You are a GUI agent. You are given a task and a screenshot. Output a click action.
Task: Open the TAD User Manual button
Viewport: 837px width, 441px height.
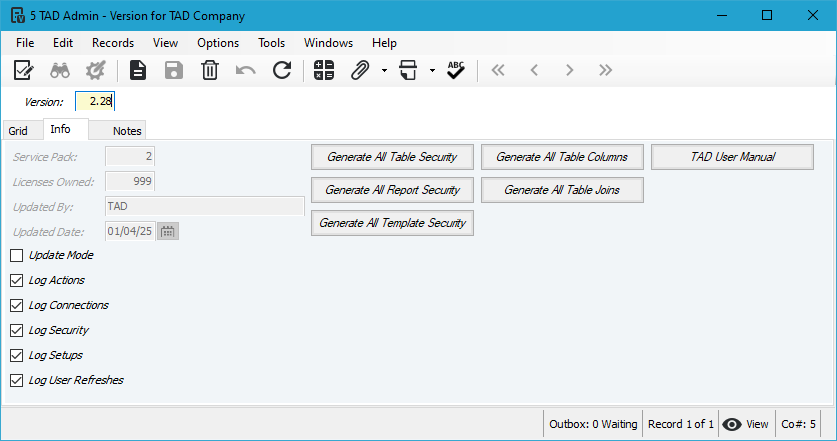click(x=732, y=157)
